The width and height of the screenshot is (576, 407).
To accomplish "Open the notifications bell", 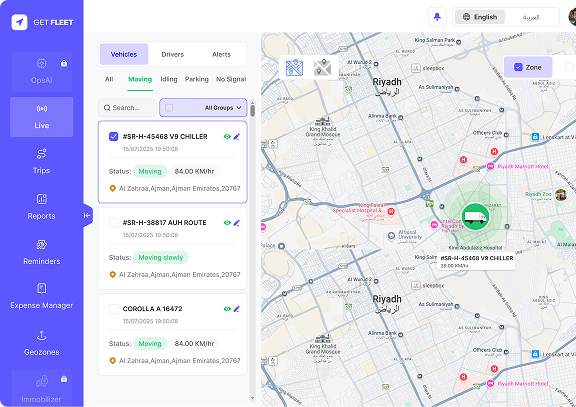I will [x=437, y=17].
